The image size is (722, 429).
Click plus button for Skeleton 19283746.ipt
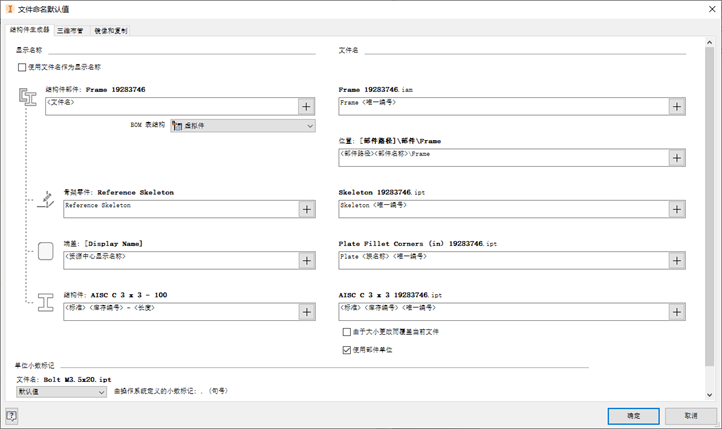[677, 209]
